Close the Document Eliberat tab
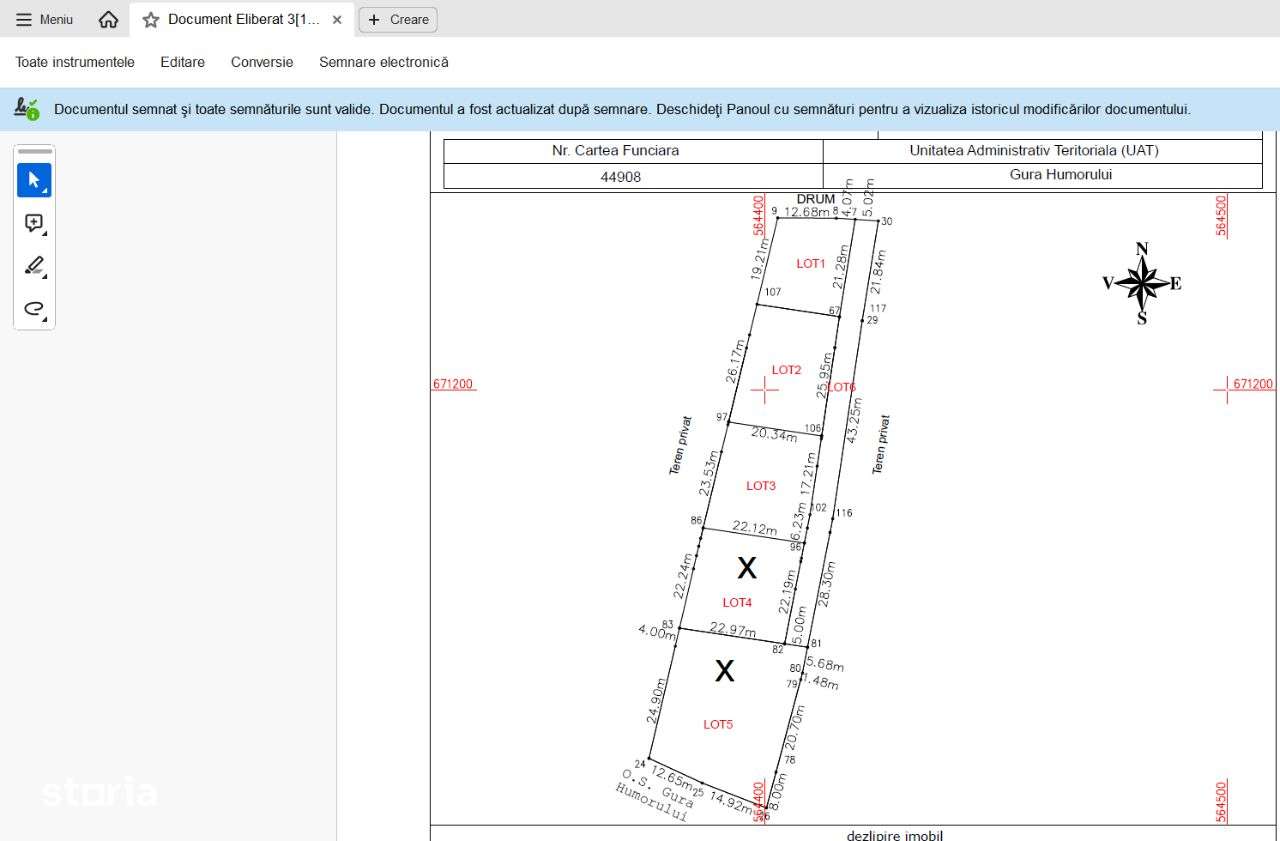This screenshot has height=841, width=1280. coord(337,20)
